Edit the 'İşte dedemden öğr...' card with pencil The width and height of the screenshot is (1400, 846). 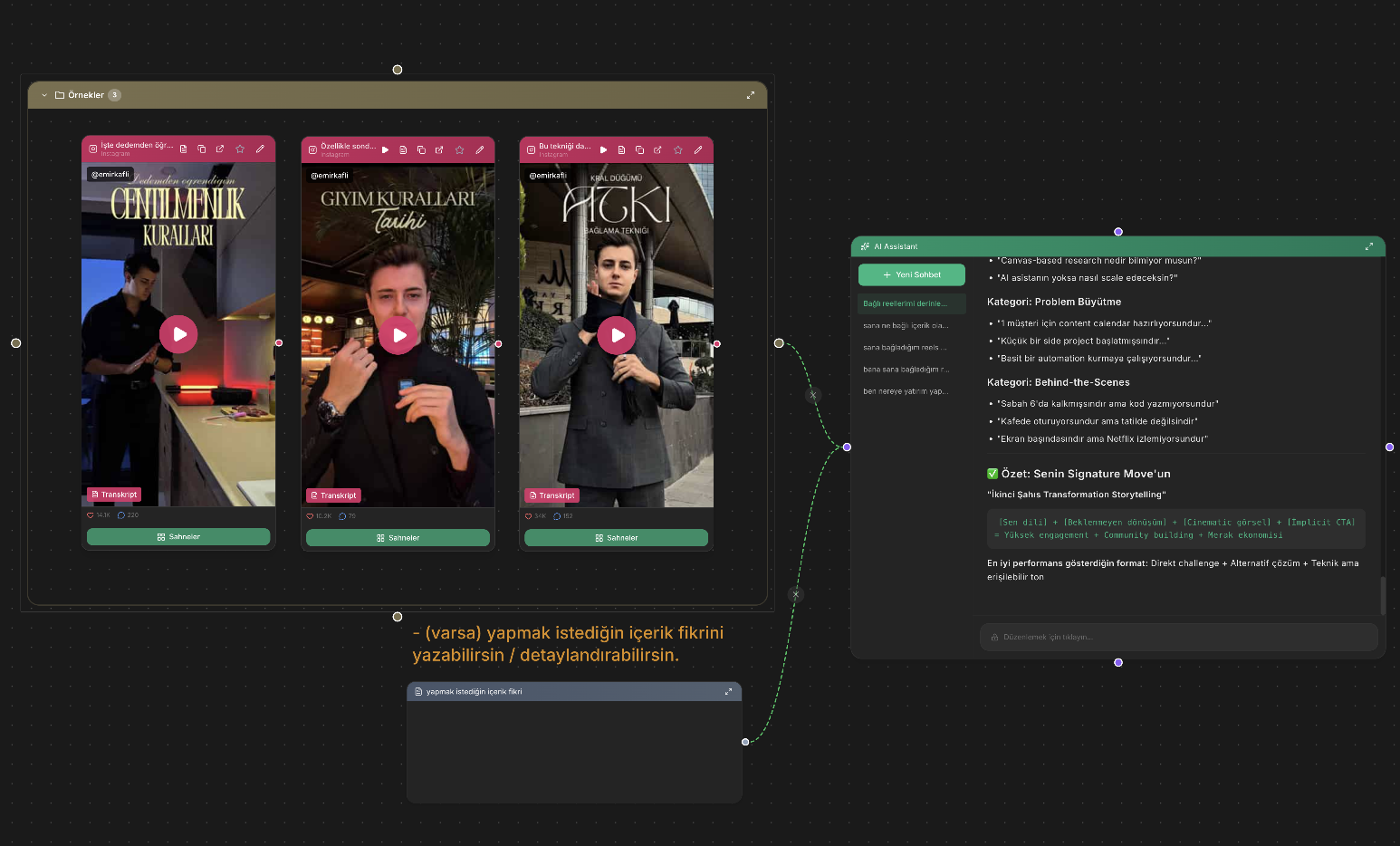(260, 149)
